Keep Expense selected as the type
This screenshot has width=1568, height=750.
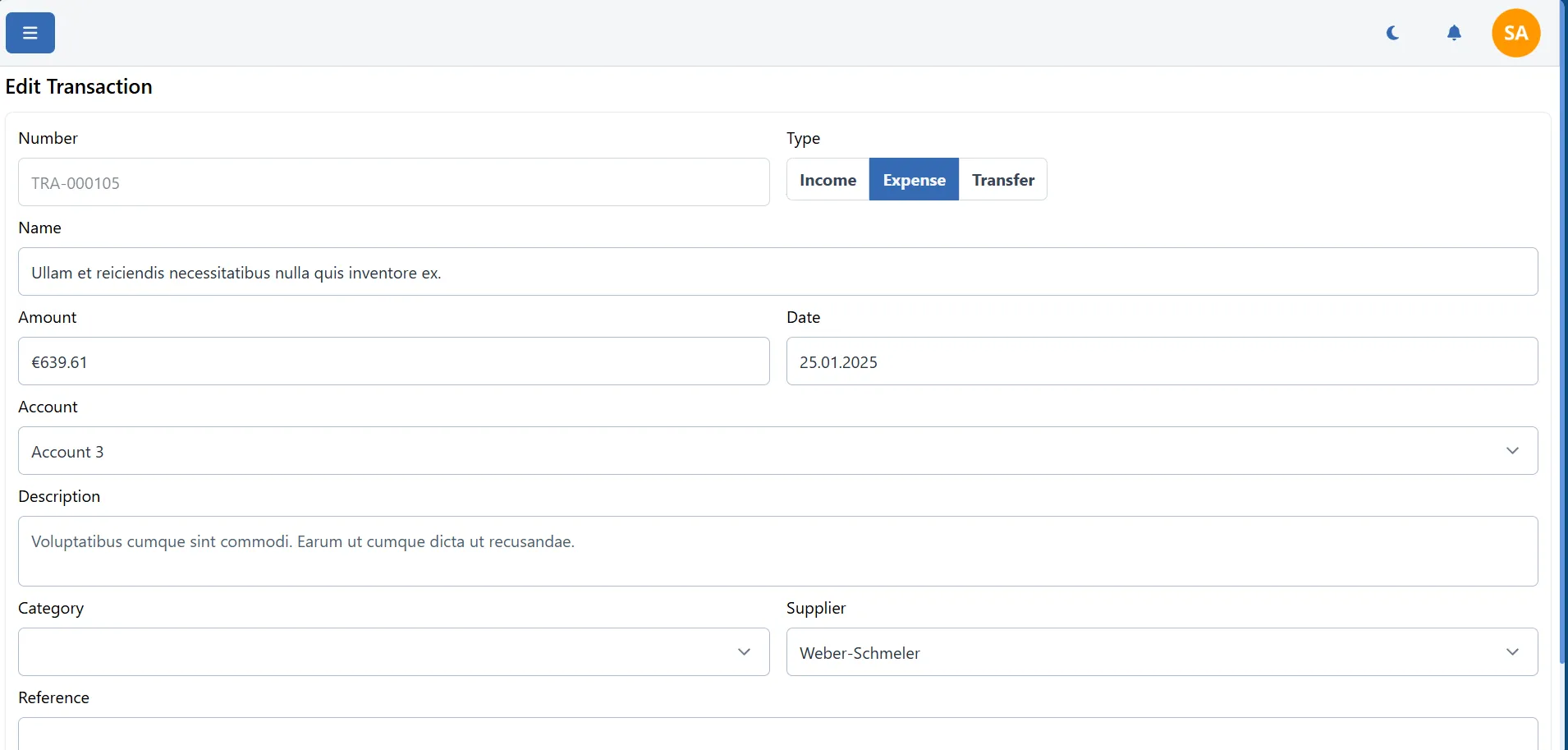click(914, 179)
